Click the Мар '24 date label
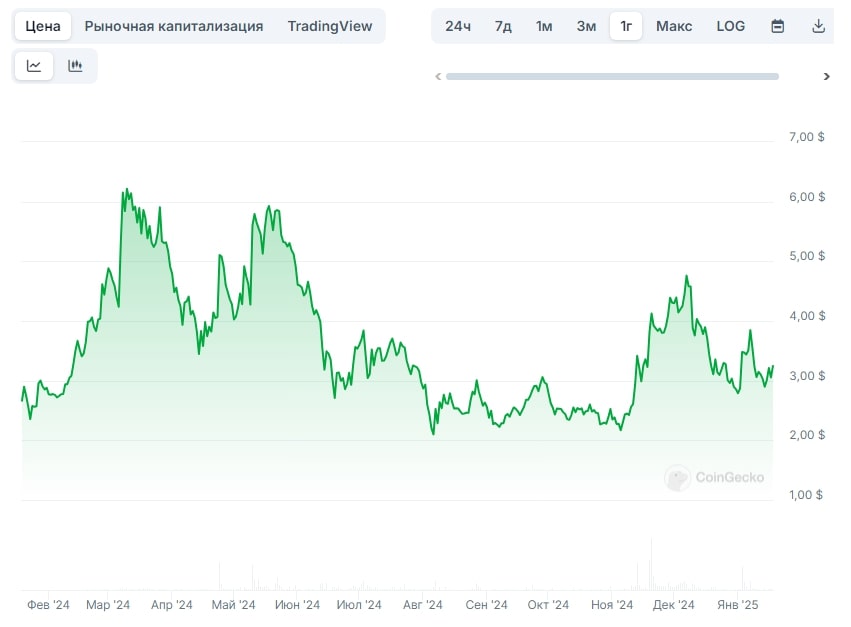Viewport: 851px width, 627px height. click(x=108, y=605)
